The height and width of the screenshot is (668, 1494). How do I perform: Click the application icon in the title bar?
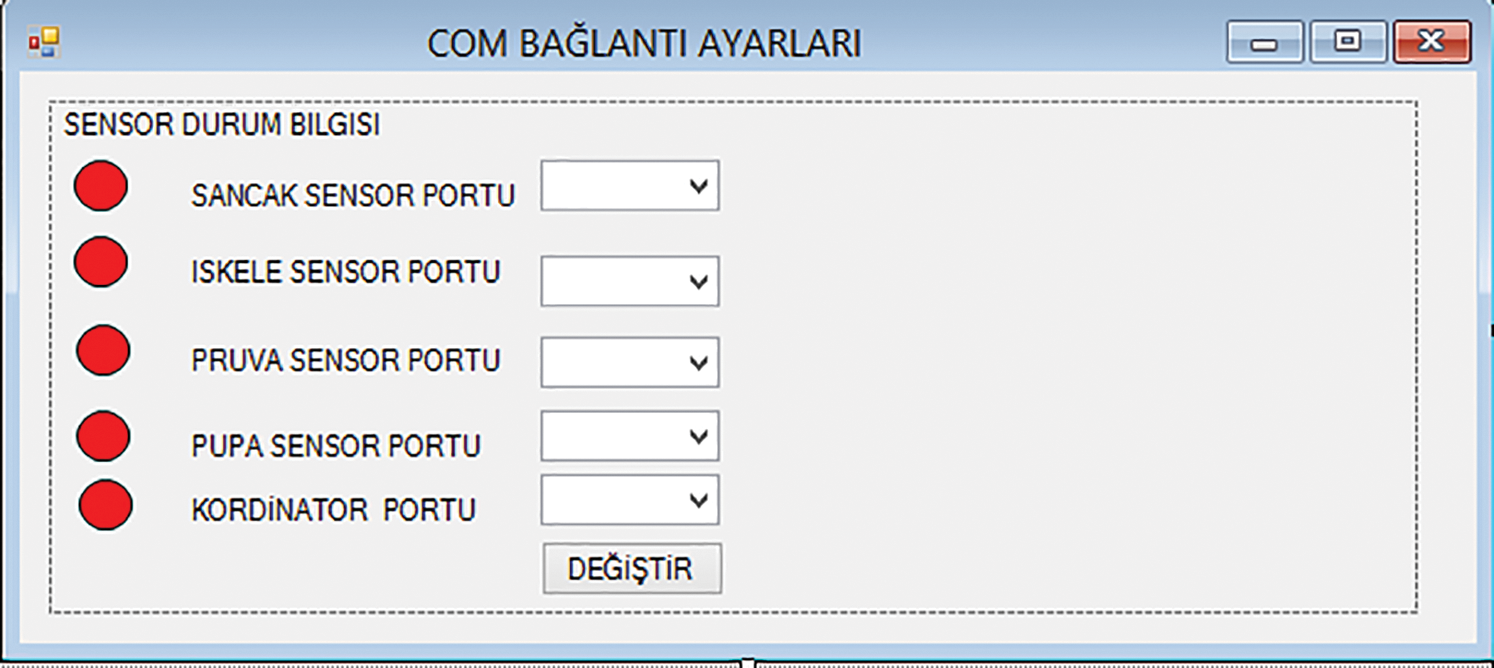tap(44, 40)
